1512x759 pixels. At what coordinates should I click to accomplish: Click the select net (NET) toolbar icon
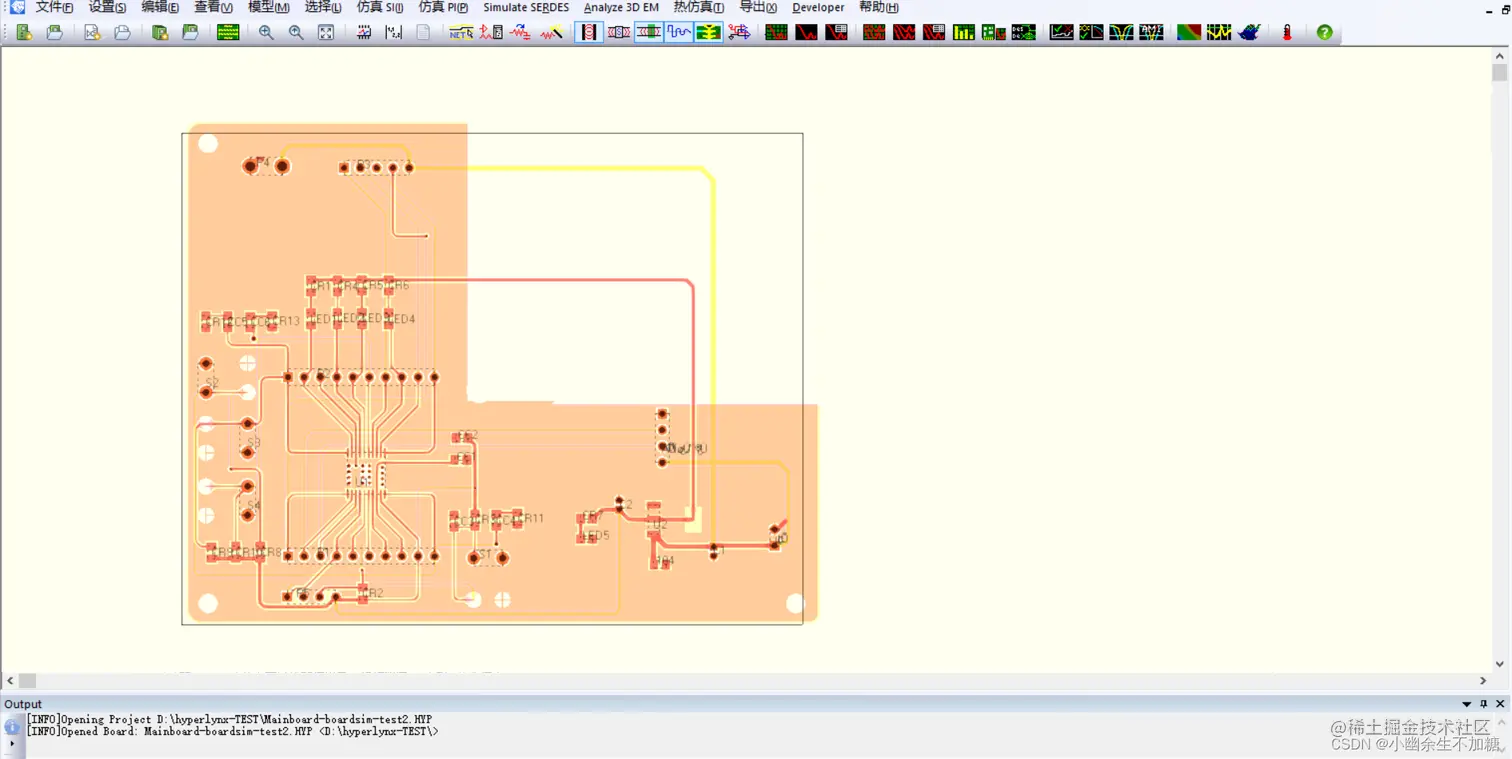tap(461, 33)
